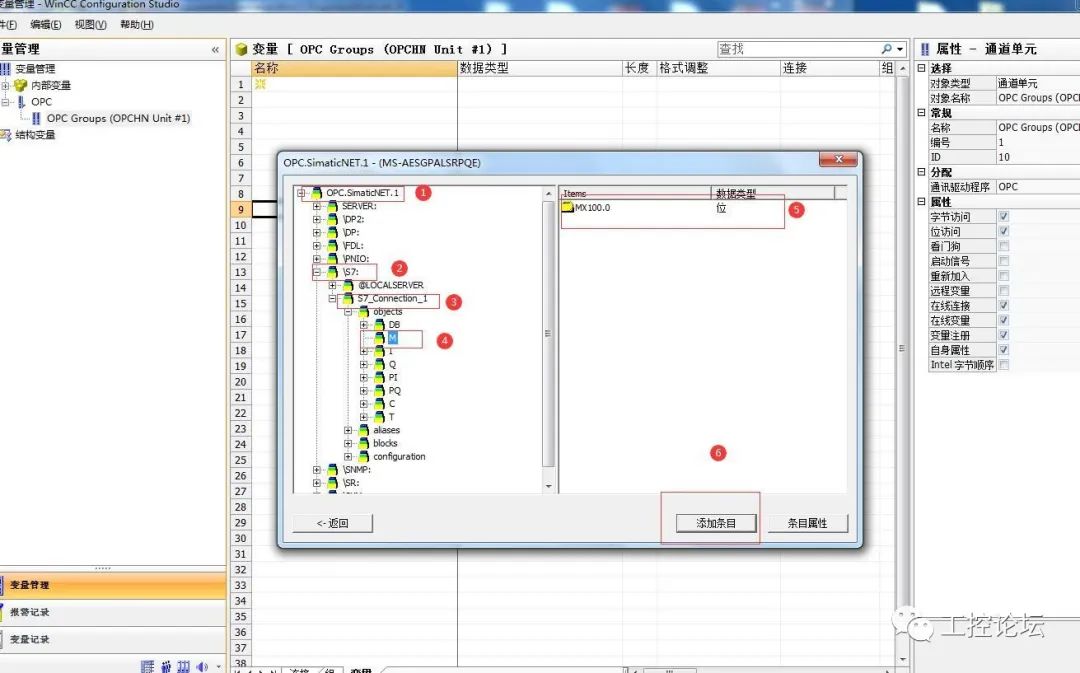The height and width of the screenshot is (673, 1080).
Task: Click the \PNIO: node icon
Action: pos(333,258)
